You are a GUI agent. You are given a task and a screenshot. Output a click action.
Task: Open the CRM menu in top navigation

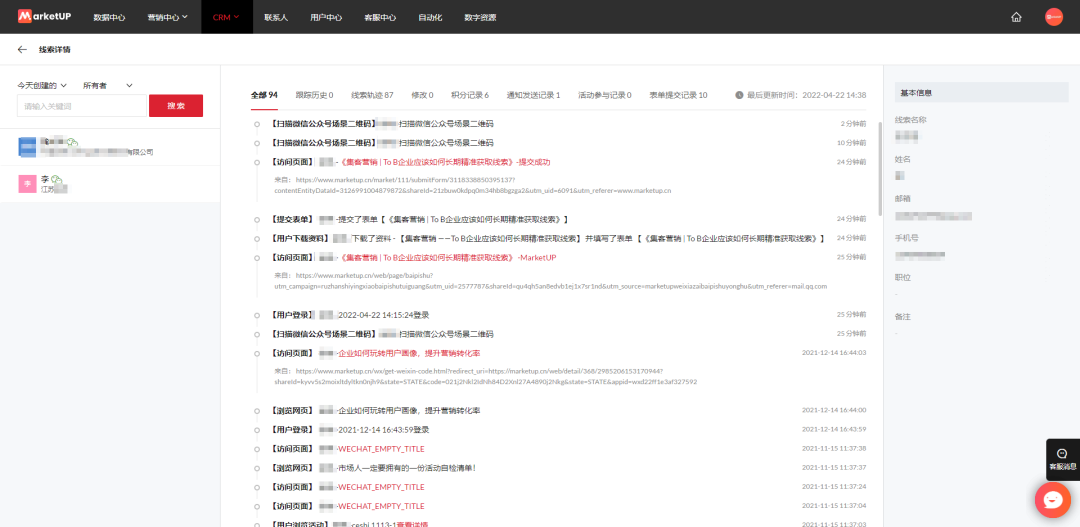pyautogui.click(x=226, y=17)
